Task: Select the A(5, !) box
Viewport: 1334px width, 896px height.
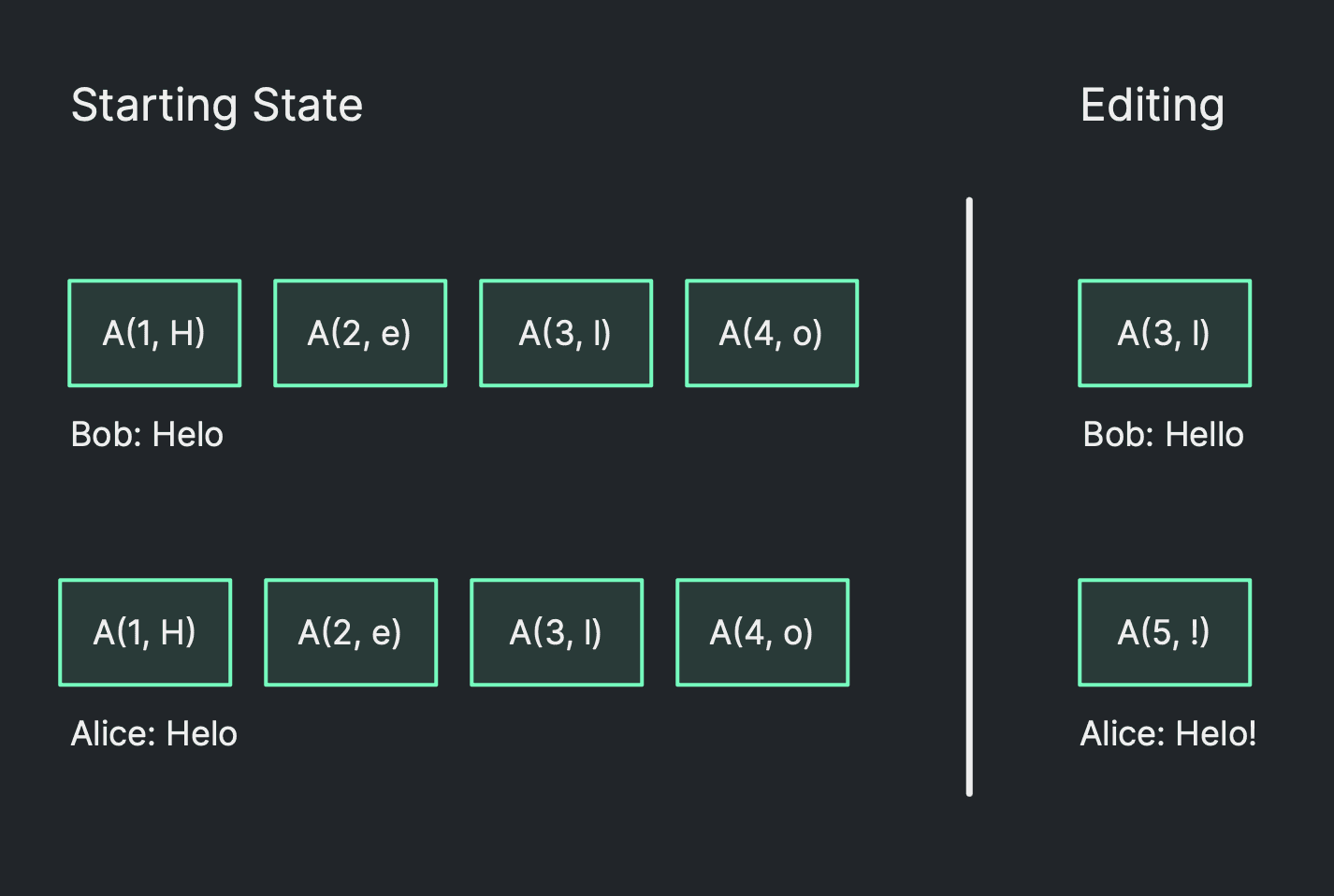Action: pyautogui.click(x=1165, y=632)
